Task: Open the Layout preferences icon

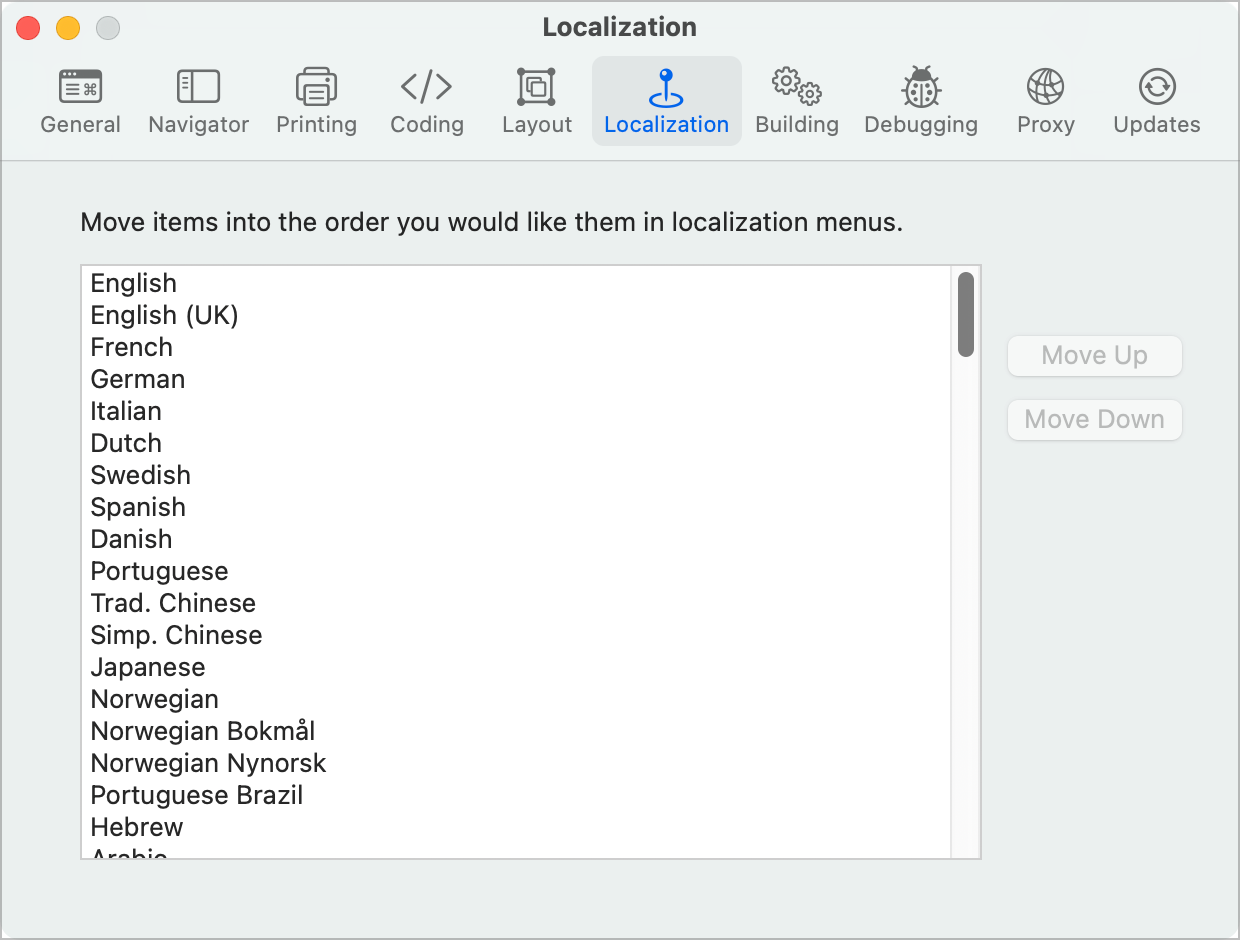Action: point(537,88)
